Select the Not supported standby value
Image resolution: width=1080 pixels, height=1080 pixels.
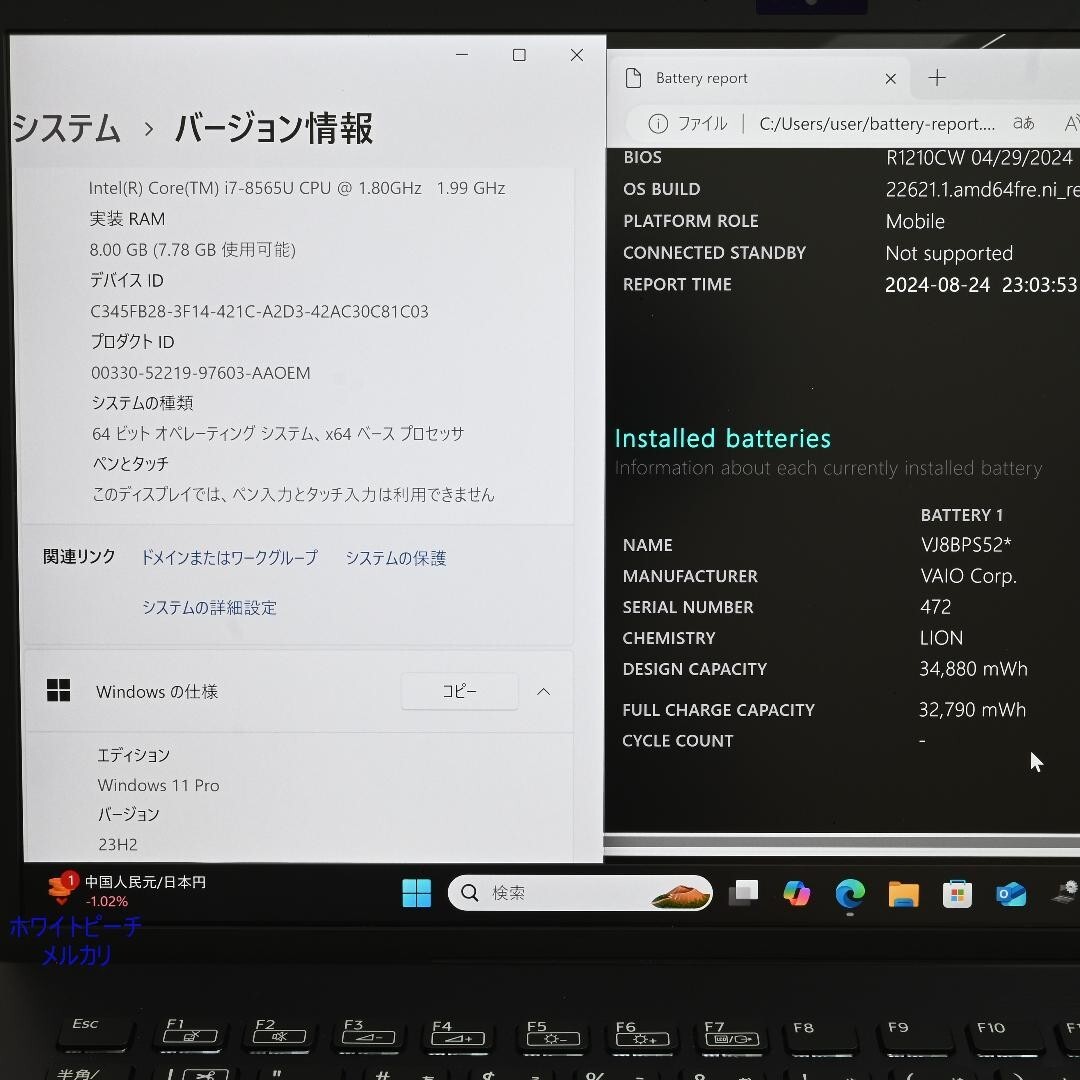(x=949, y=253)
